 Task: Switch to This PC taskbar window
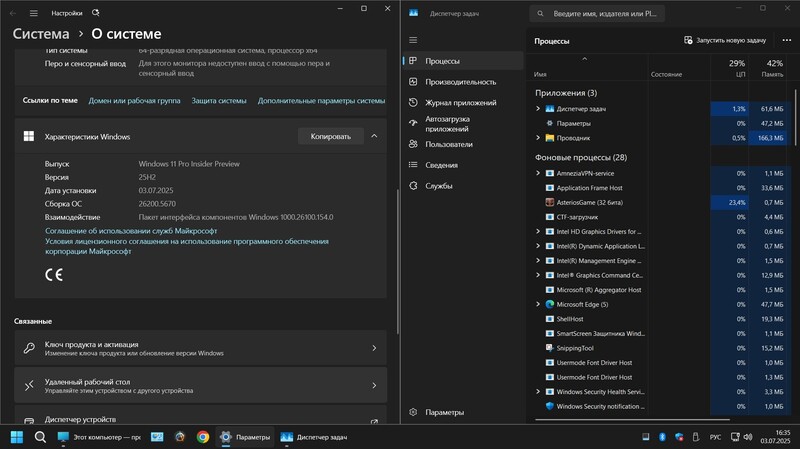pos(99,437)
